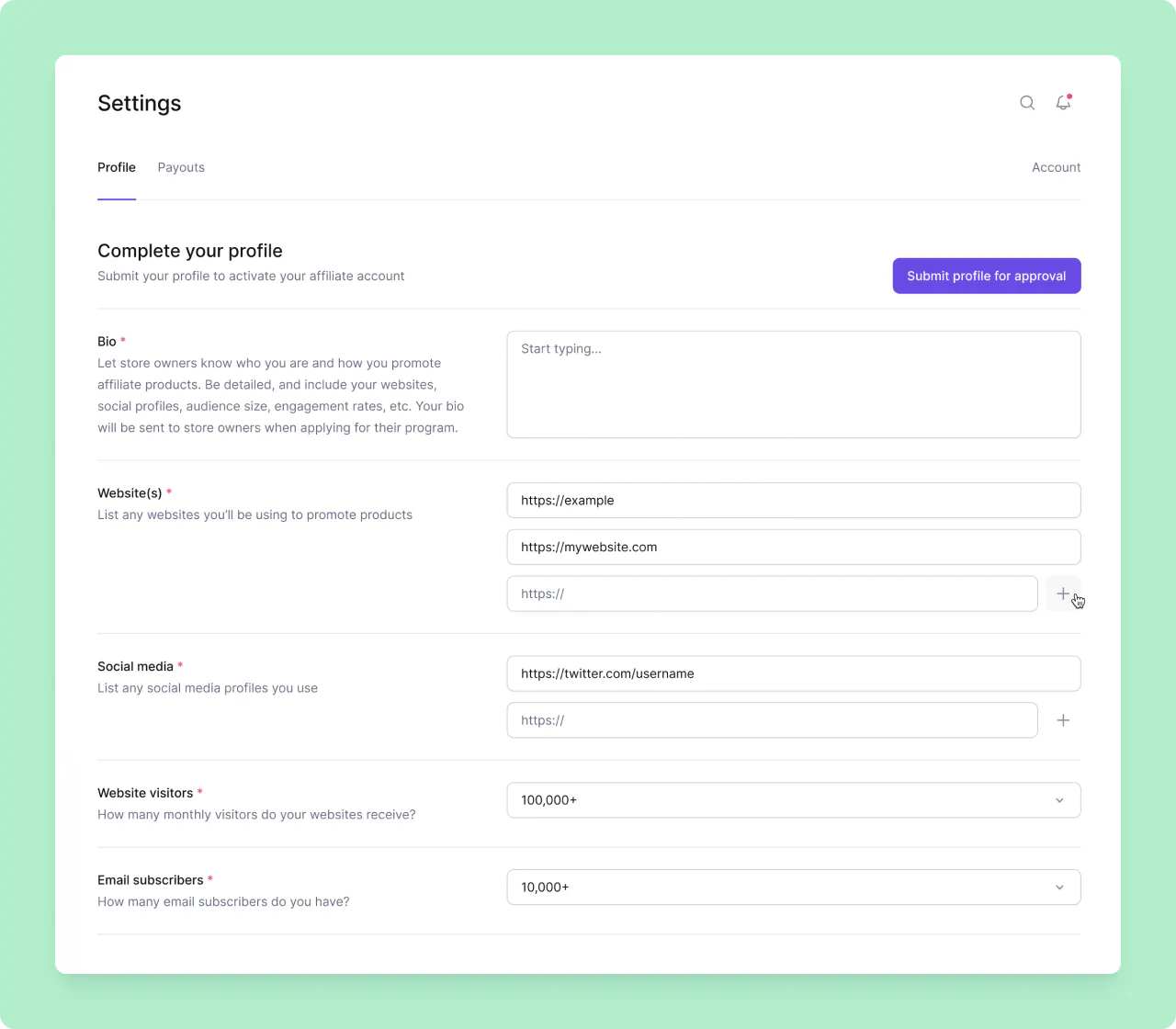The width and height of the screenshot is (1176, 1029).
Task: Switch to the Payouts tab
Action: [x=181, y=167]
